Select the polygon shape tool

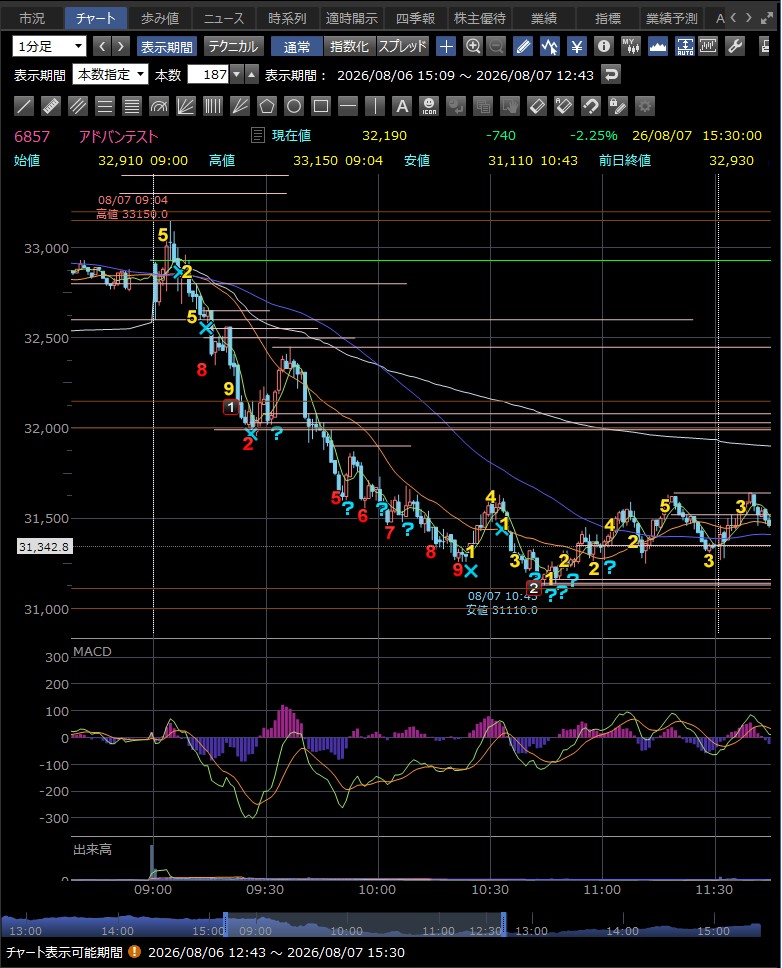pyautogui.click(x=267, y=106)
